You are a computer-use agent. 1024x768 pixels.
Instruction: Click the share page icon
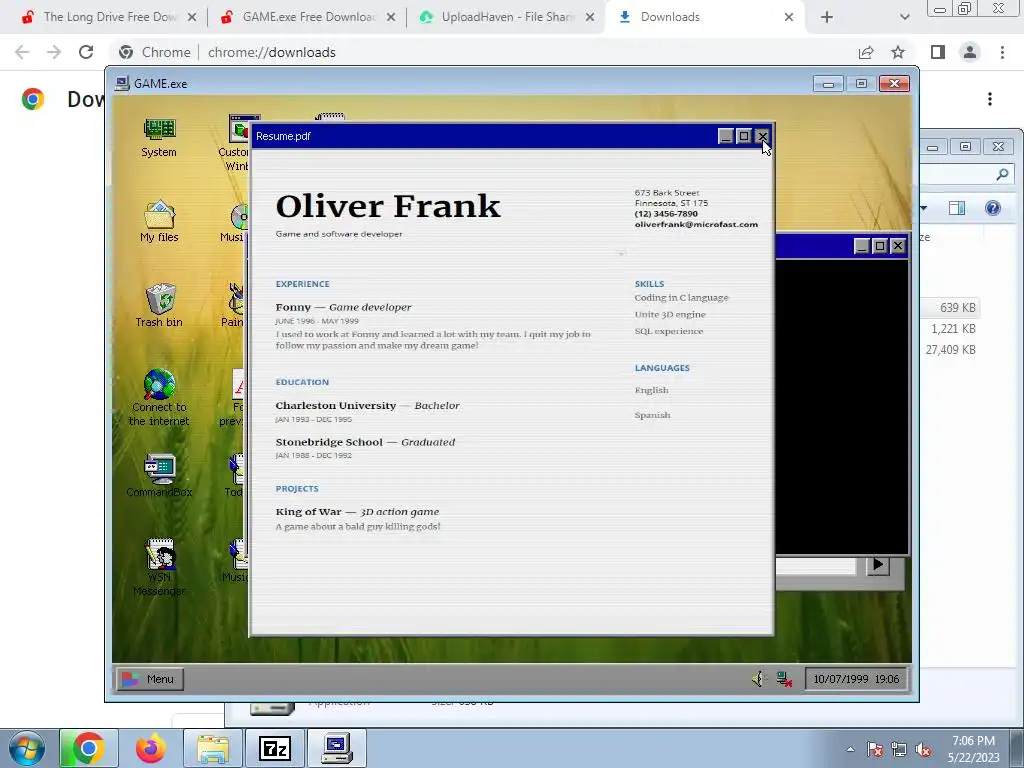(866, 52)
